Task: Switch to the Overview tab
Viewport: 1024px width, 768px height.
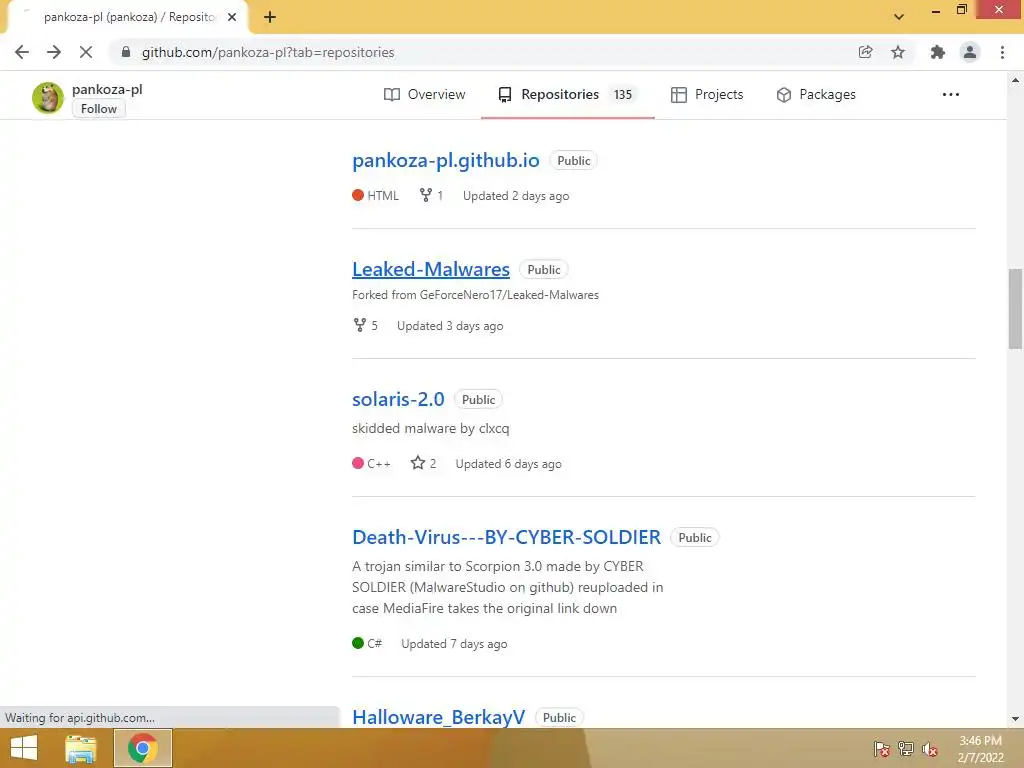Action: click(x=424, y=95)
